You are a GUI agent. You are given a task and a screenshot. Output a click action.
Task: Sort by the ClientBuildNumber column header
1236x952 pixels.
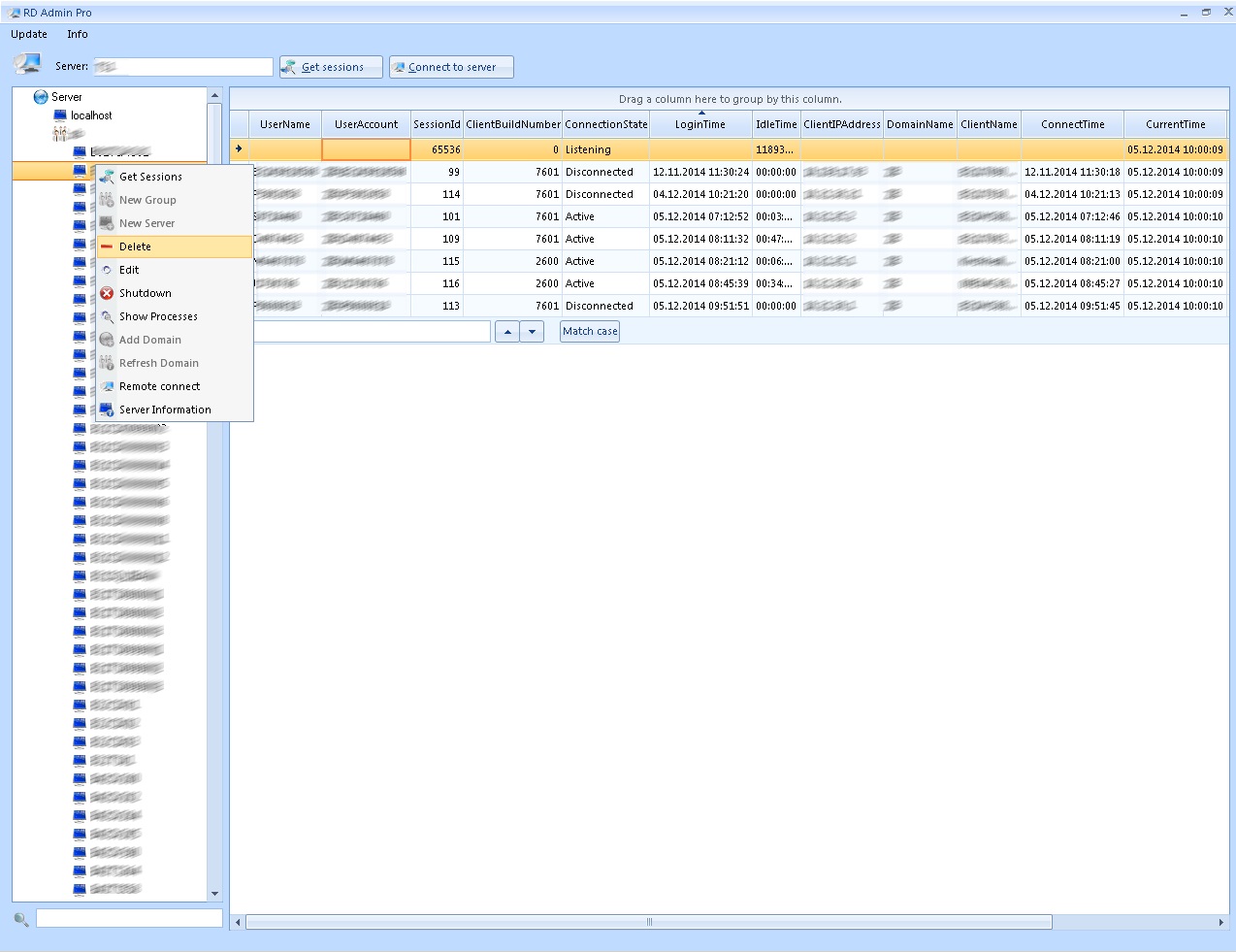coord(513,124)
